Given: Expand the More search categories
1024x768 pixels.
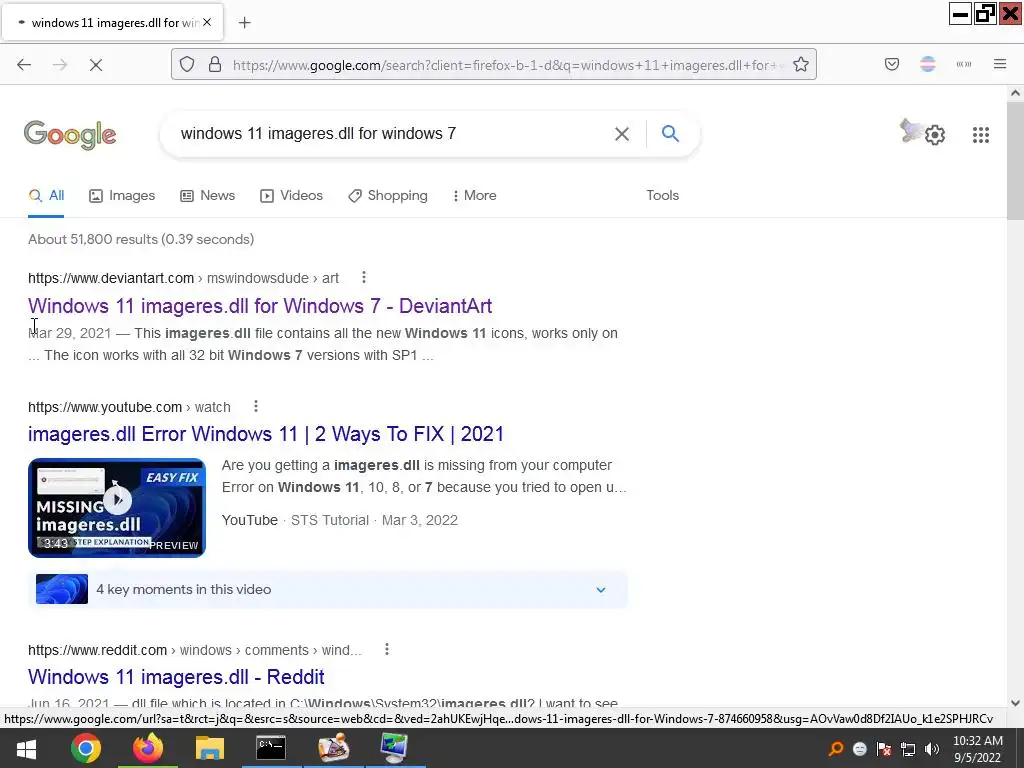Looking at the screenshot, I should click(x=475, y=195).
